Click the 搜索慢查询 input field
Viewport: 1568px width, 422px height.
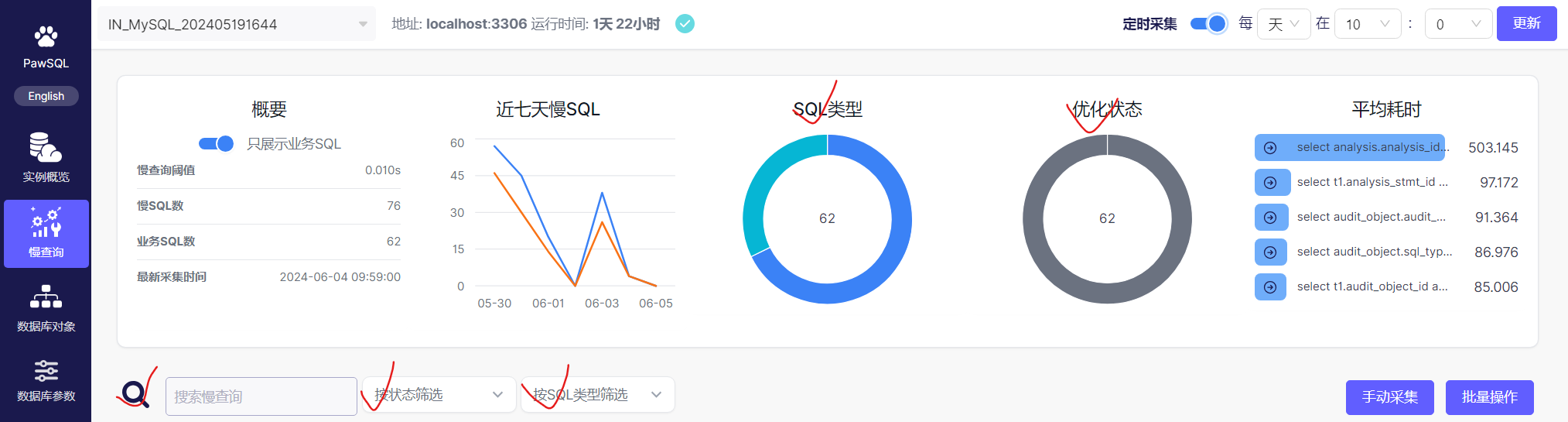click(x=261, y=396)
